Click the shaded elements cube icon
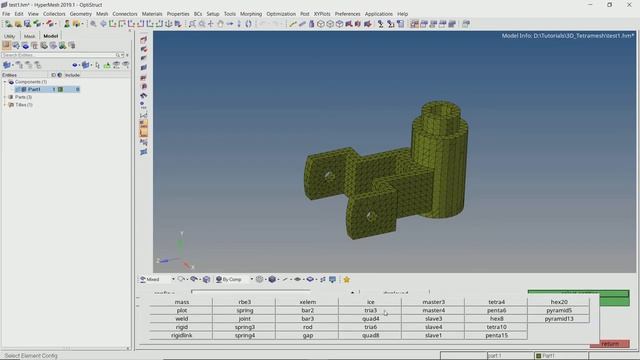The height and width of the screenshot is (360, 640). coord(272,280)
